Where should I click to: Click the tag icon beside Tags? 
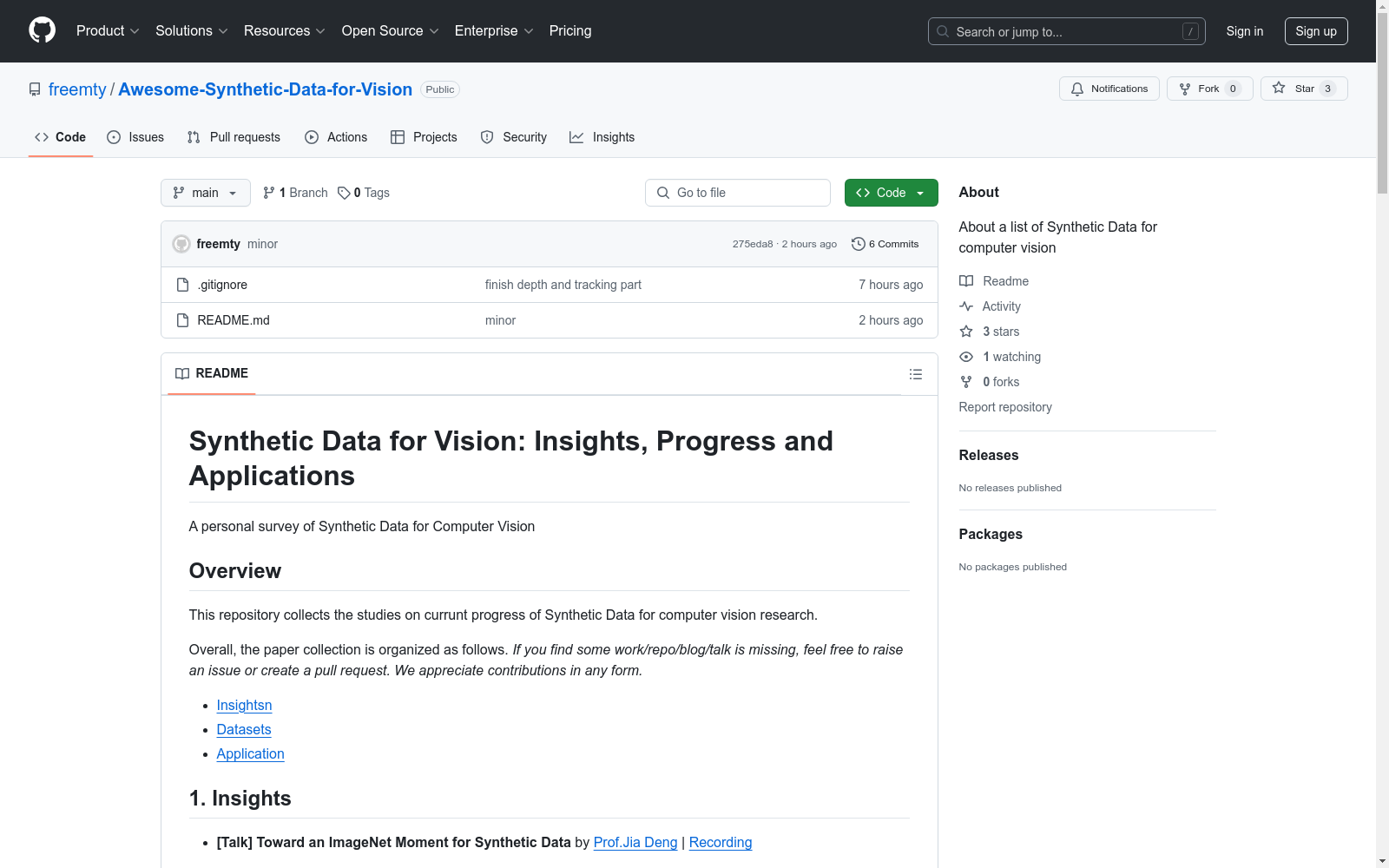click(344, 193)
